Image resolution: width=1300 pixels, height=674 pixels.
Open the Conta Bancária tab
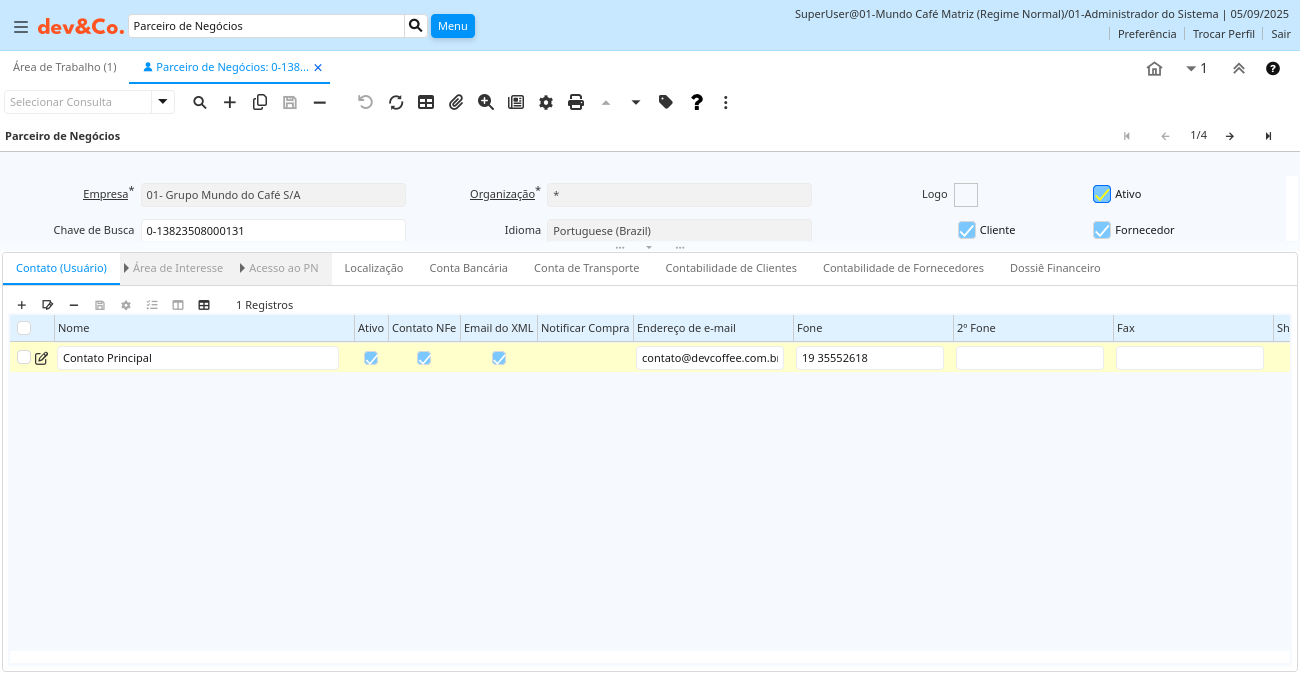click(468, 268)
